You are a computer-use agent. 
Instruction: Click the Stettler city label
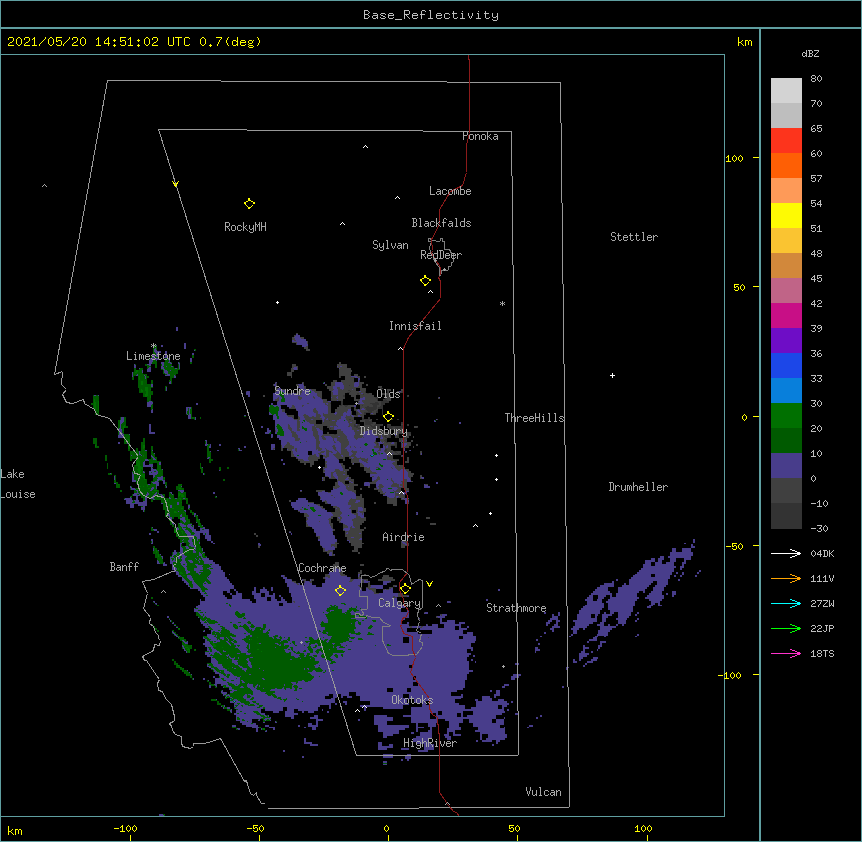[634, 237]
